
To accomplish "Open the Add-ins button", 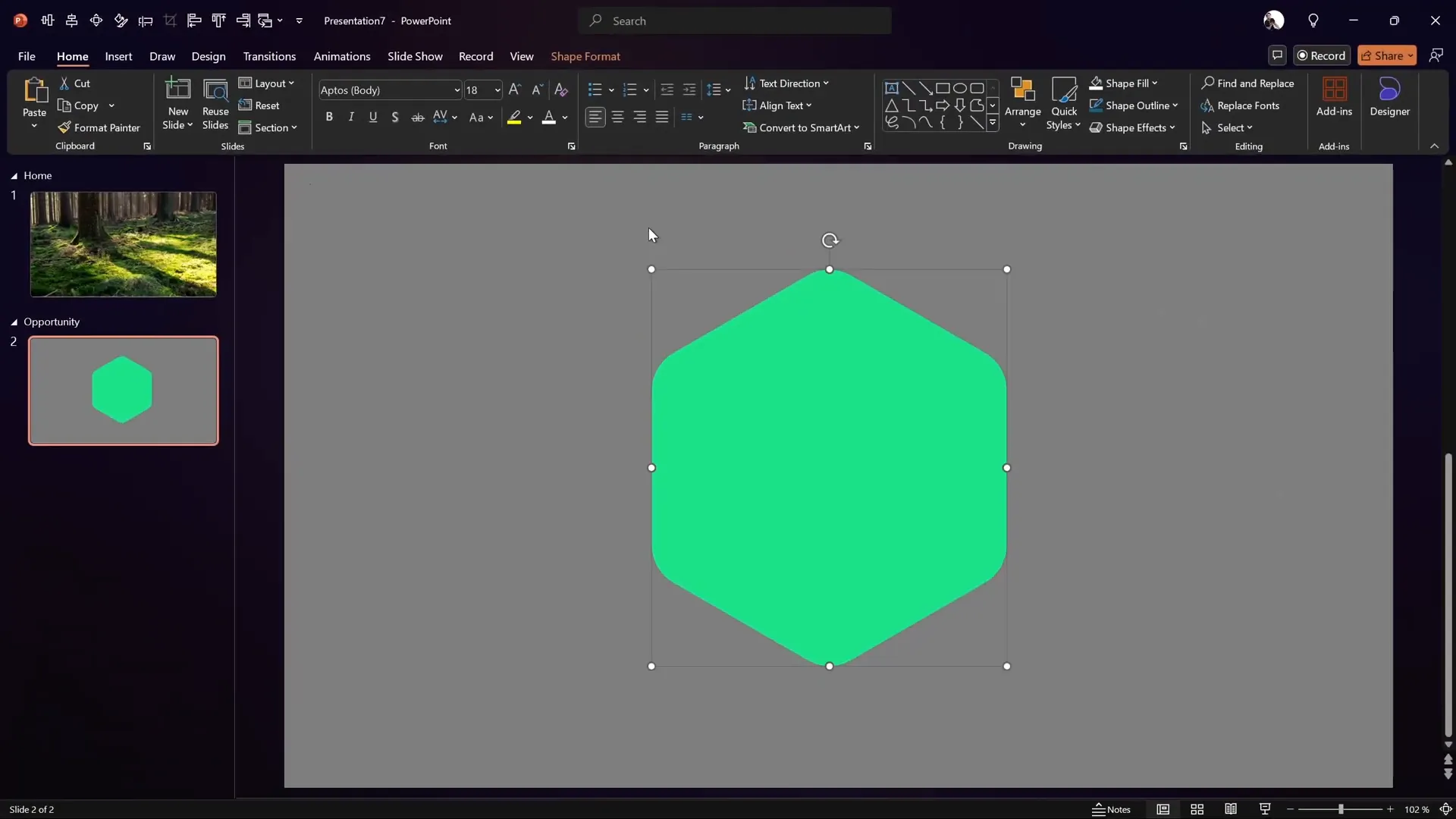I will click(x=1334, y=97).
